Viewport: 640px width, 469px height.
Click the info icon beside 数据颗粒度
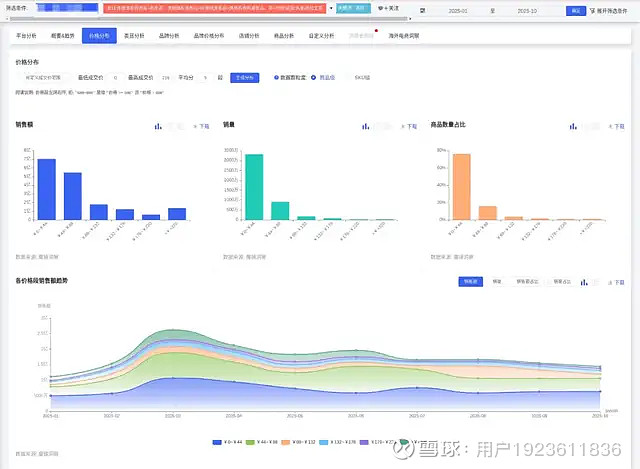276,78
